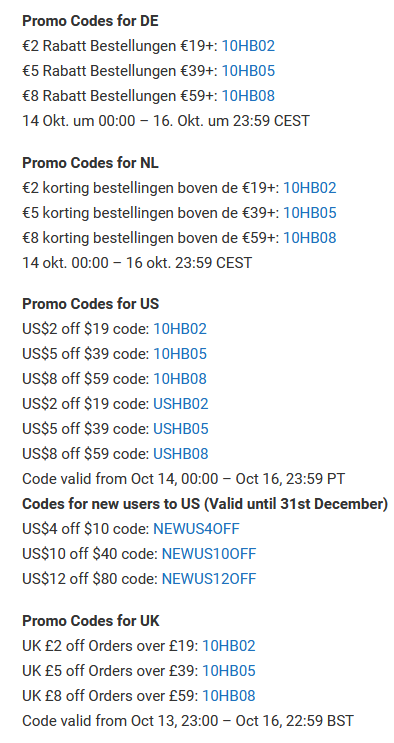The height and width of the screenshot is (743, 394).
Task: Click the USHB02 promo code
Action: click(x=181, y=404)
